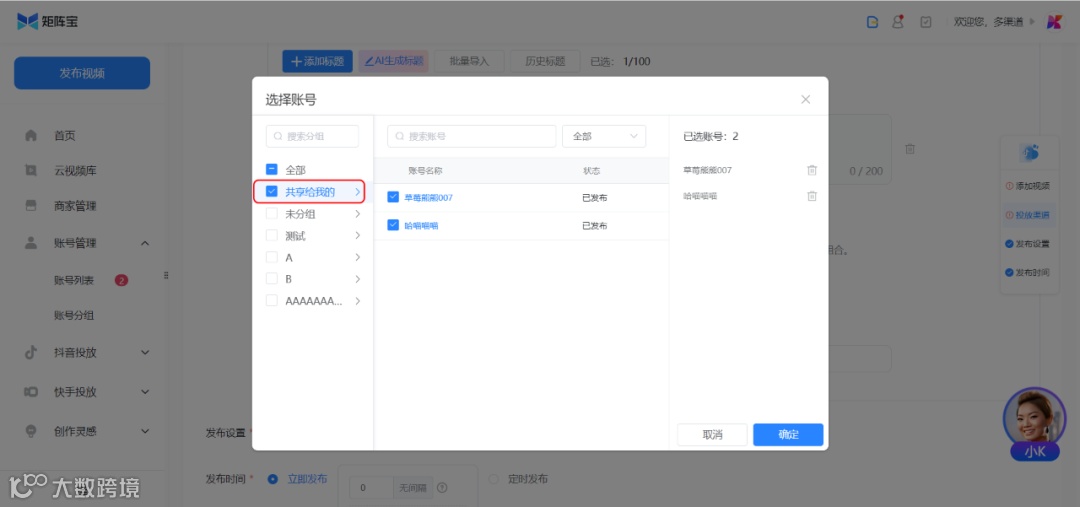Image resolution: width=1080 pixels, height=507 pixels.
Task: Check the 未分组 group checkbox
Action: click(272, 214)
